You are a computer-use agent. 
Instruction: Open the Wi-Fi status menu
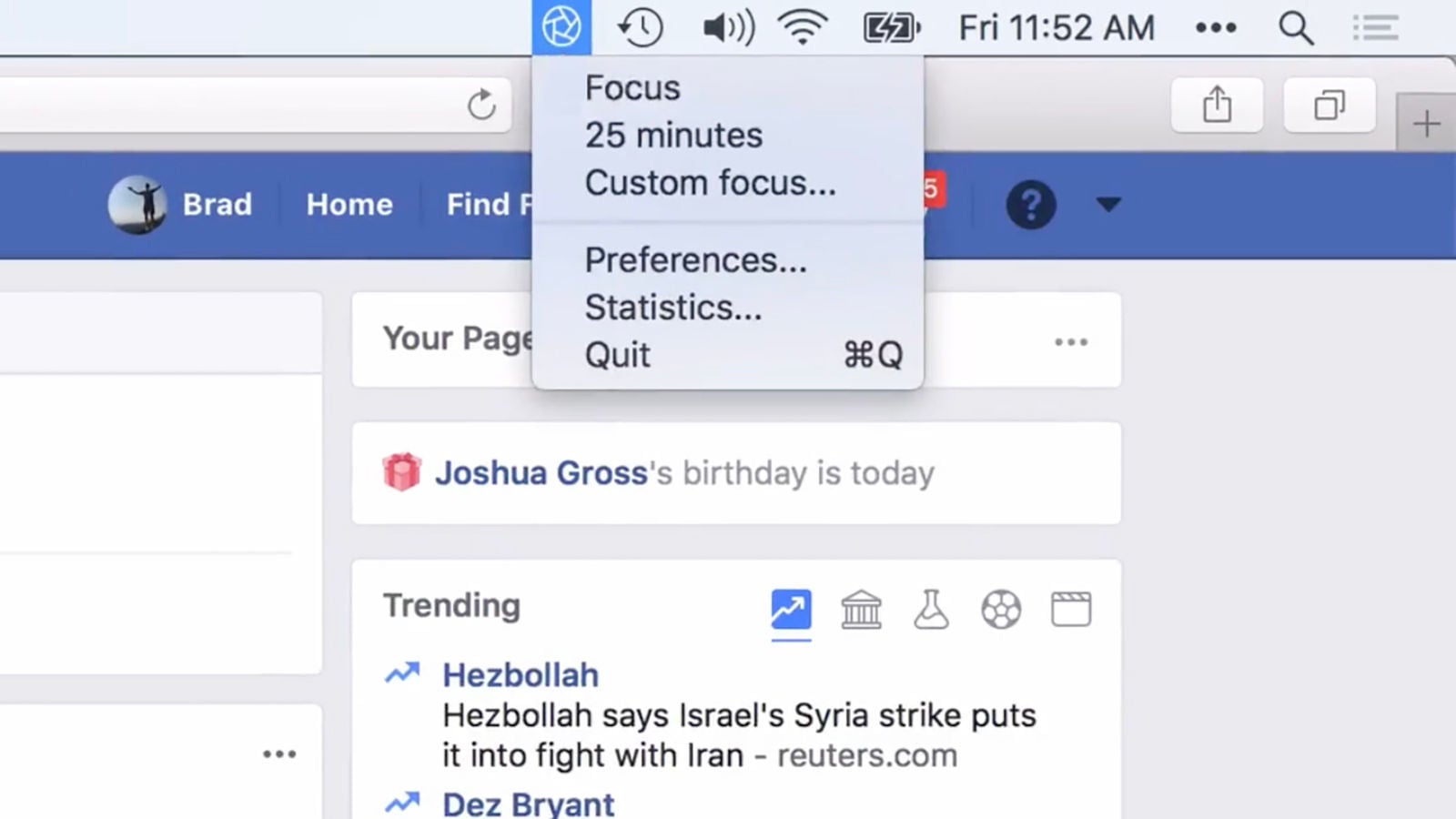(x=802, y=27)
